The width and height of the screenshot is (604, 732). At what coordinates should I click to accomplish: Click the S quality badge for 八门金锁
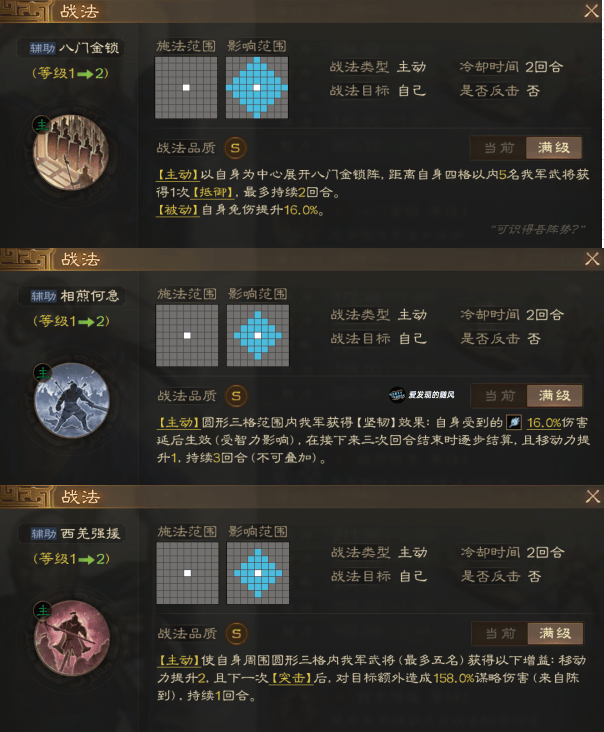(235, 148)
